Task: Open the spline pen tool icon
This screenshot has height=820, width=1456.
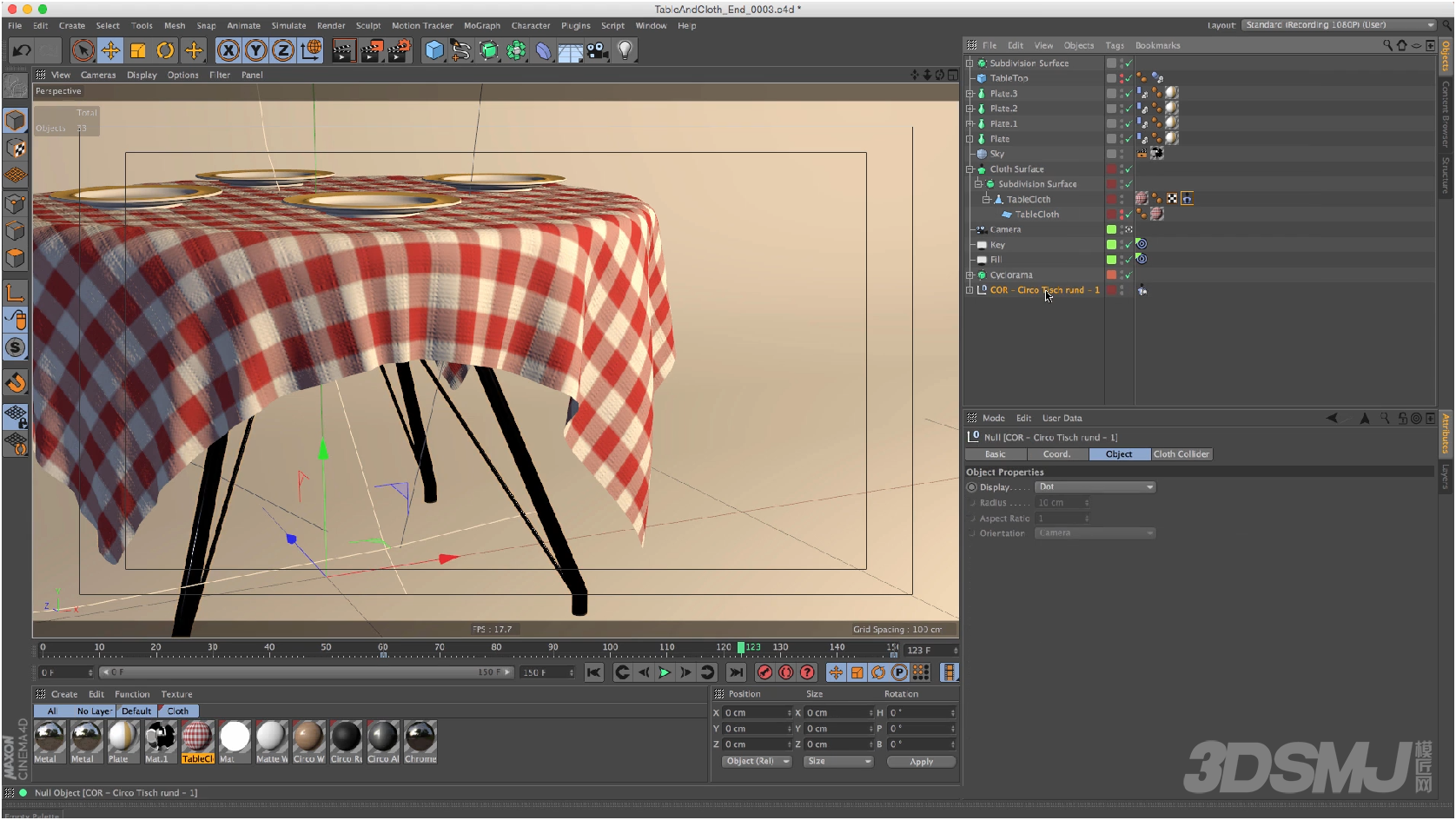Action: (x=461, y=50)
